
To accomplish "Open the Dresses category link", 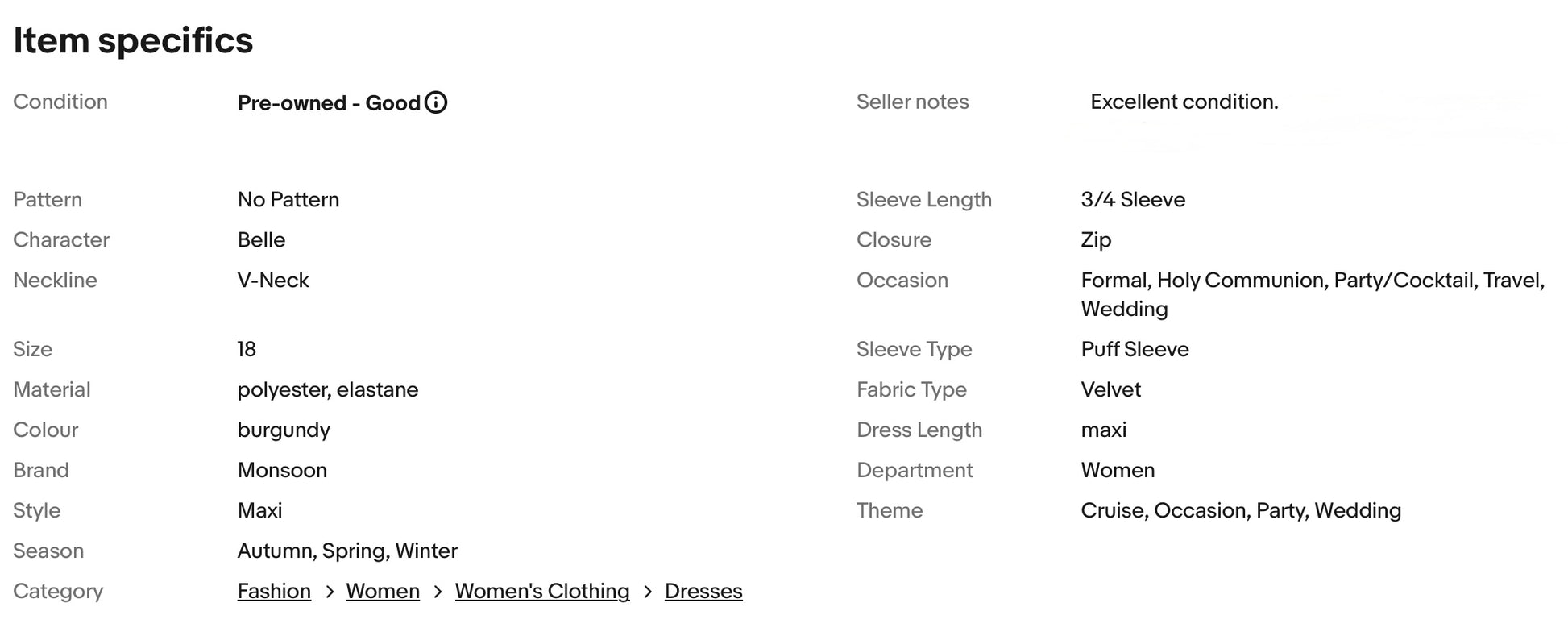I will tap(703, 591).
